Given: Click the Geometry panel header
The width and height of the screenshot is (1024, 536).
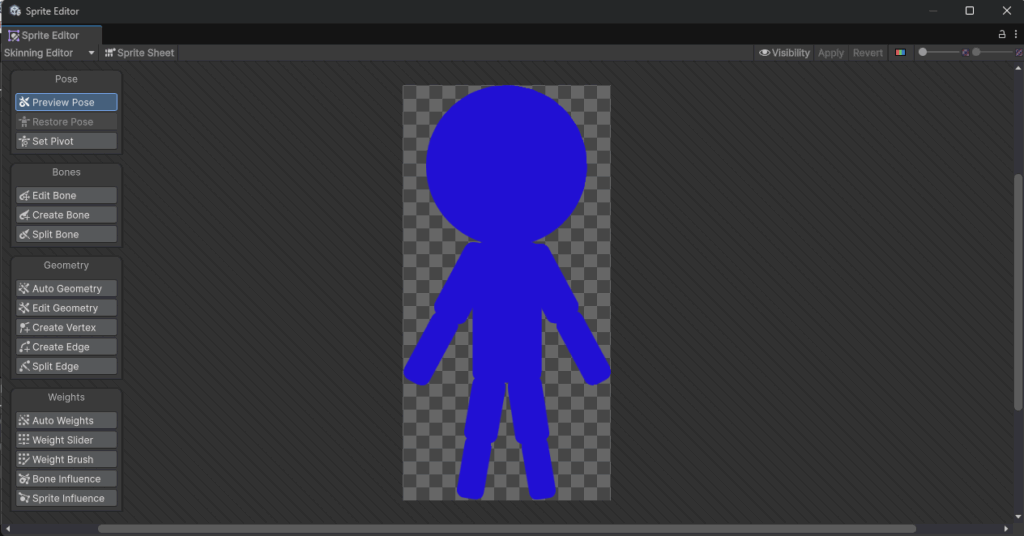Looking at the screenshot, I should (x=66, y=266).
